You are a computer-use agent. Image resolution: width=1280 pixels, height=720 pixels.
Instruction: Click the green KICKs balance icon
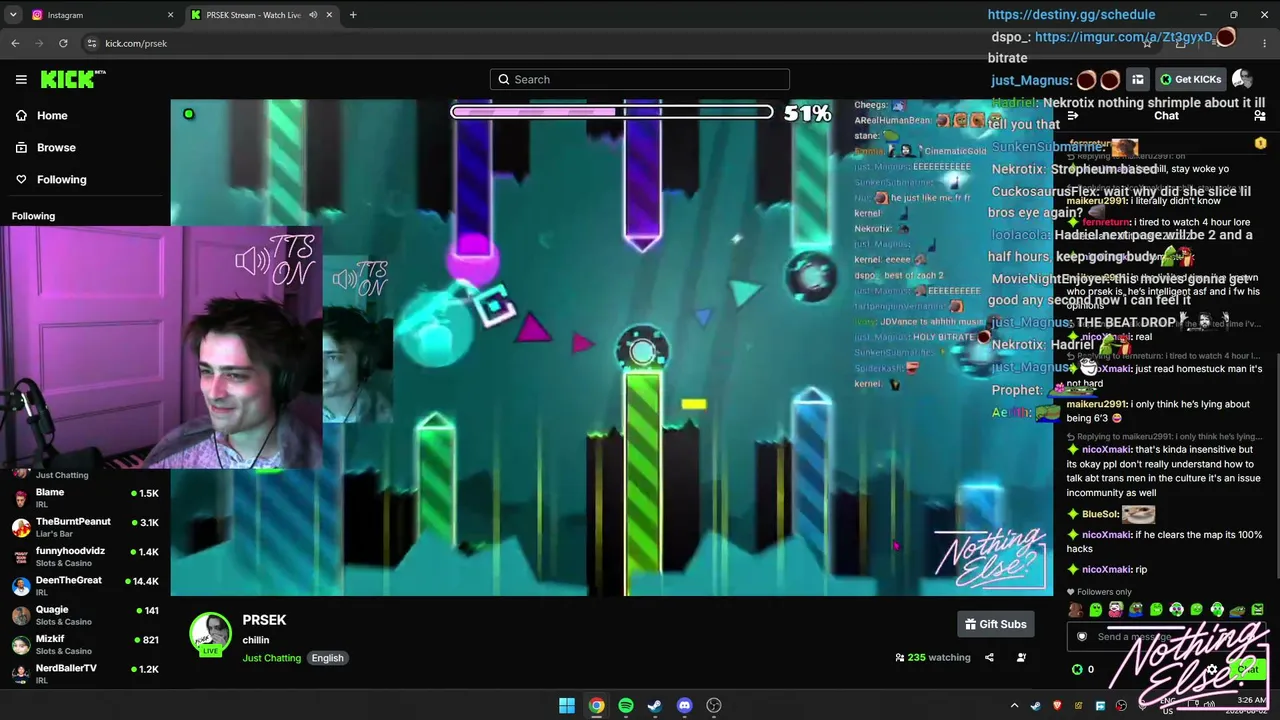pyautogui.click(x=1077, y=669)
